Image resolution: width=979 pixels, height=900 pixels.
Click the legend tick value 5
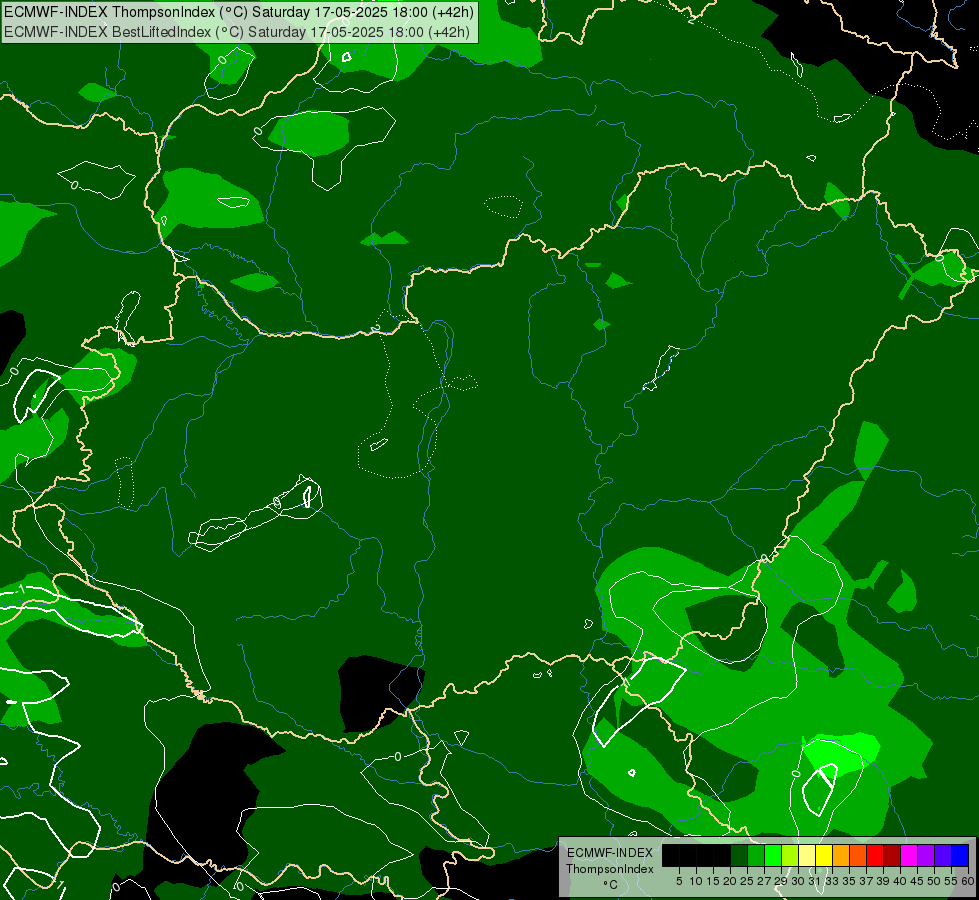pyautogui.click(x=679, y=881)
